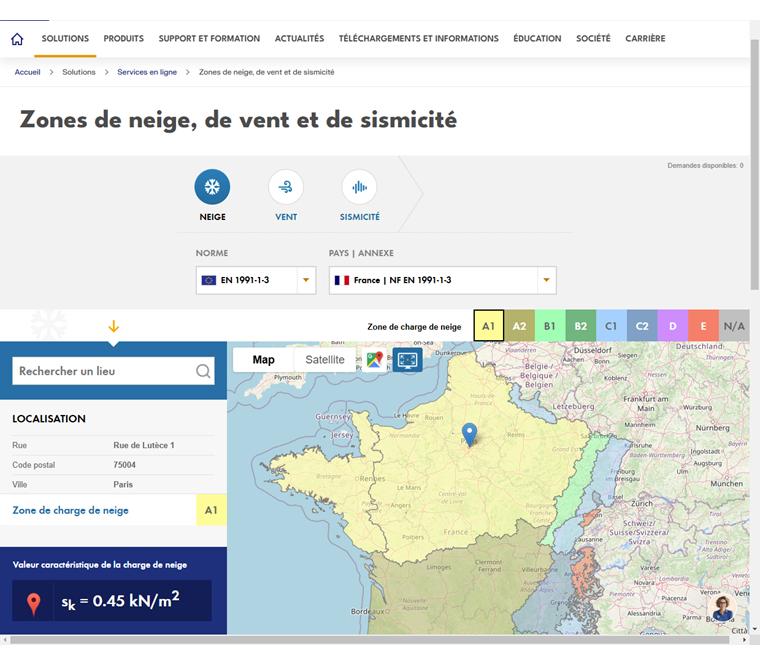Open the Produits menu
The width and height of the screenshot is (760, 665).
124,38
